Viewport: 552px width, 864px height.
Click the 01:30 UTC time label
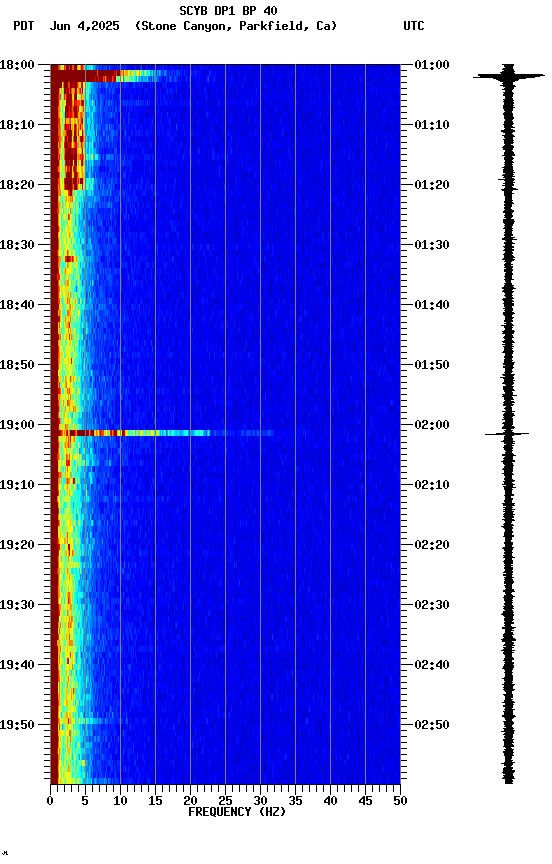click(x=432, y=245)
